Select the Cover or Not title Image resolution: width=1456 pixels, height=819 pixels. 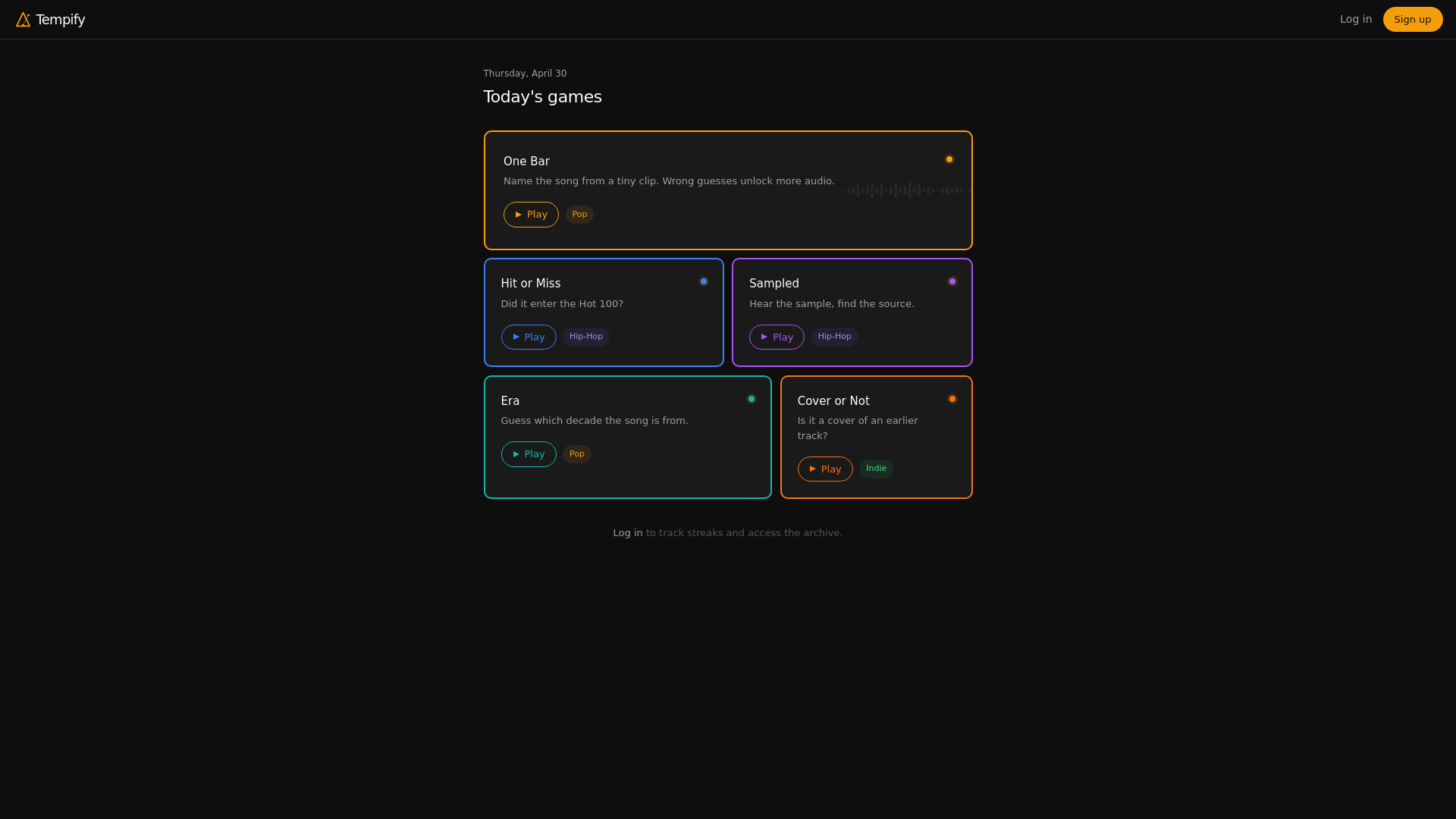point(833,401)
